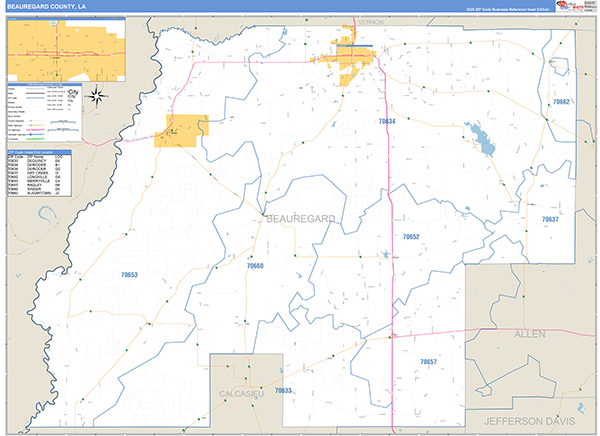The image size is (600, 436).
Task: Click the large blue lake shape
Action: tap(481, 139)
